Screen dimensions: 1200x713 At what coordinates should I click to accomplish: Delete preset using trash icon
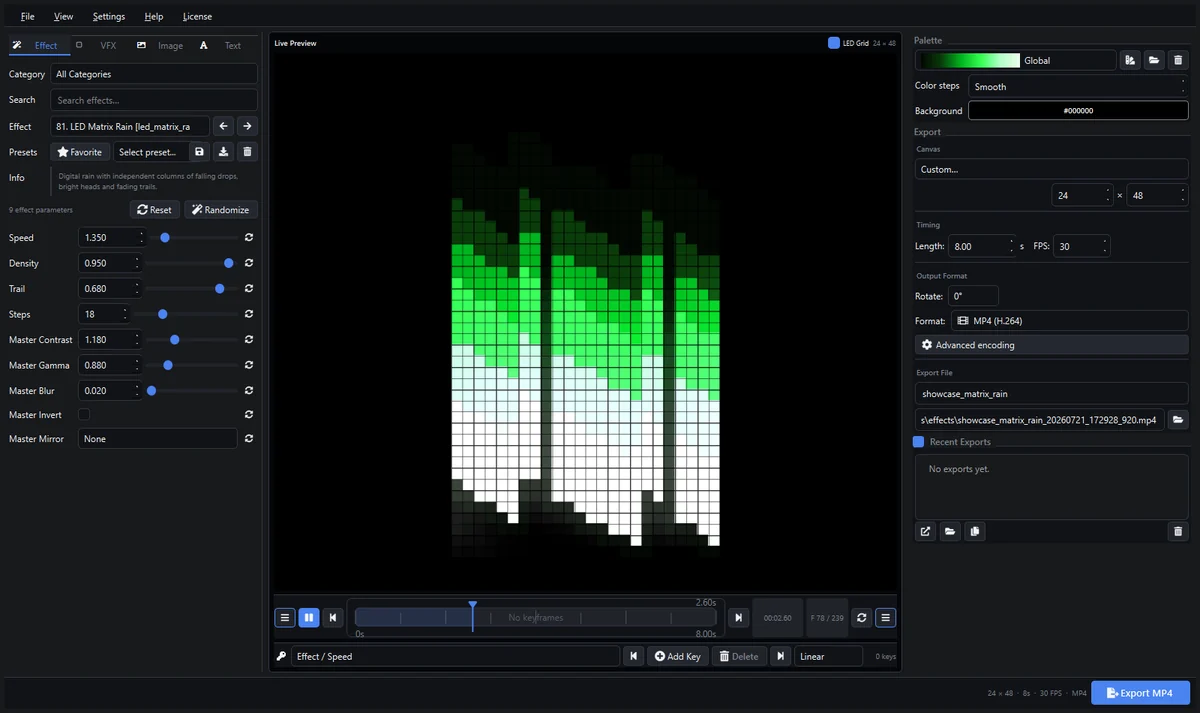click(248, 152)
